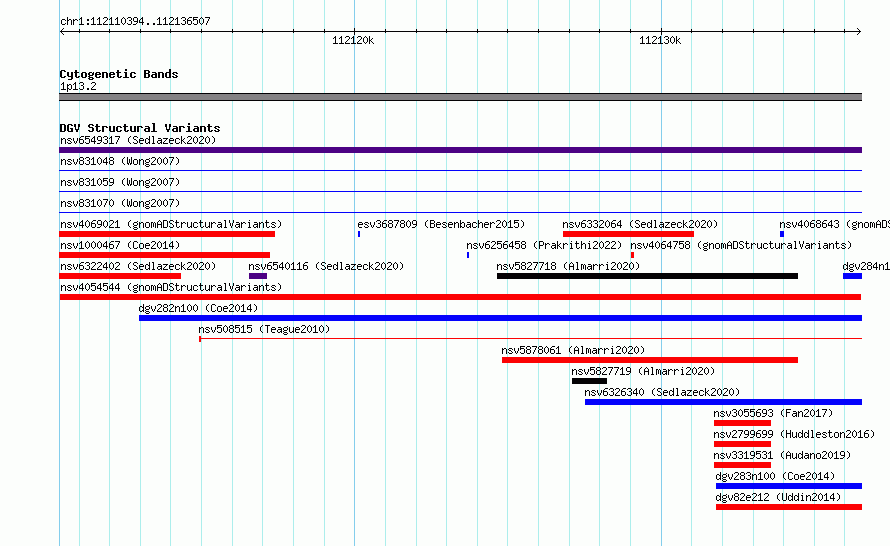Click the DGV Structural Variants track title

pyautogui.click(x=140, y=128)
